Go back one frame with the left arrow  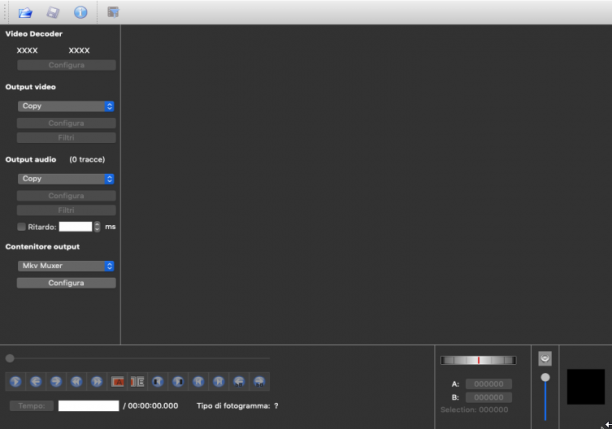(x=36, y=381)
